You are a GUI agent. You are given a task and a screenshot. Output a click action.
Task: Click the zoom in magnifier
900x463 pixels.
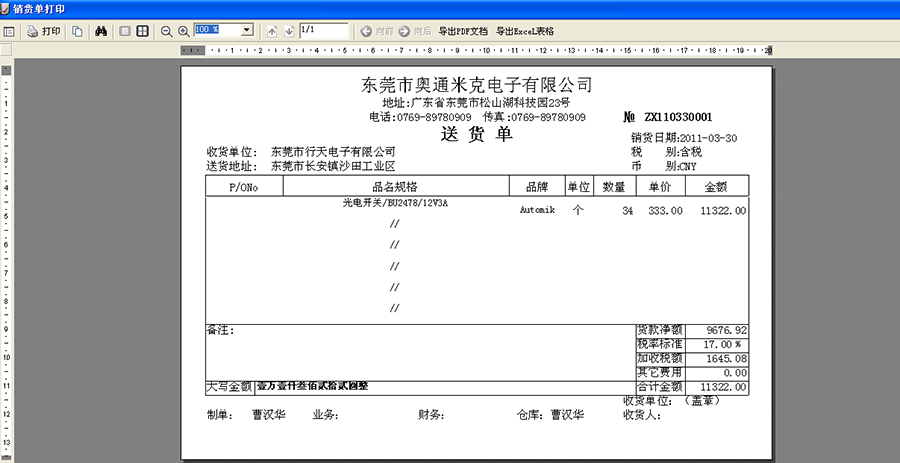(184, 32)
